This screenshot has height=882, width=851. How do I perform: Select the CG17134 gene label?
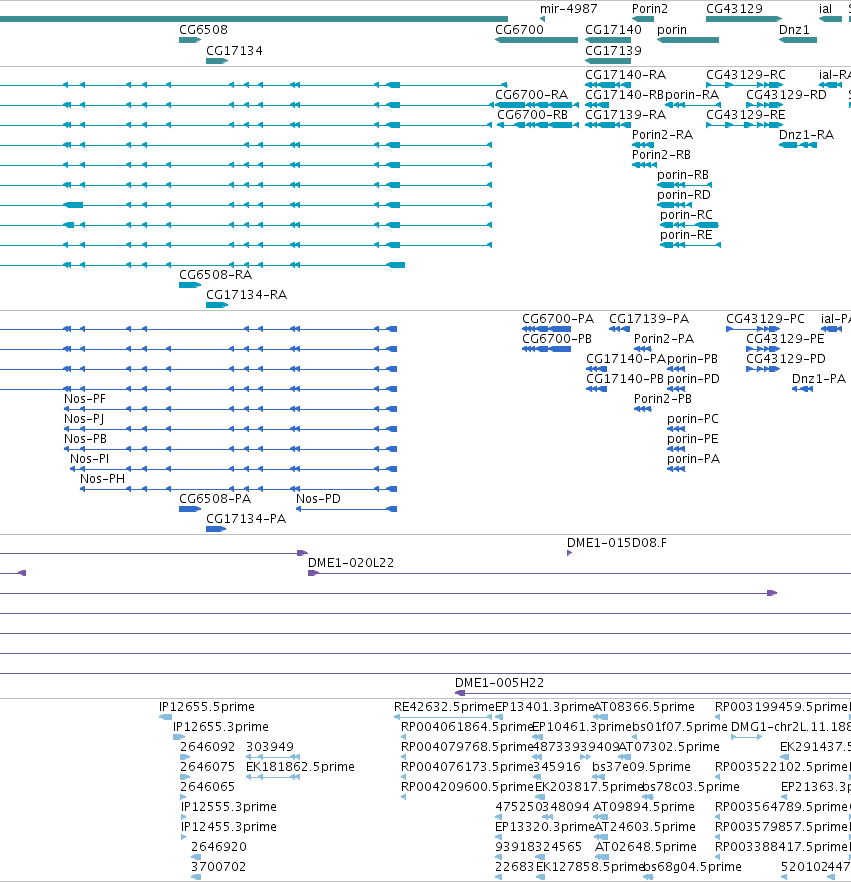tap(234, 51)
